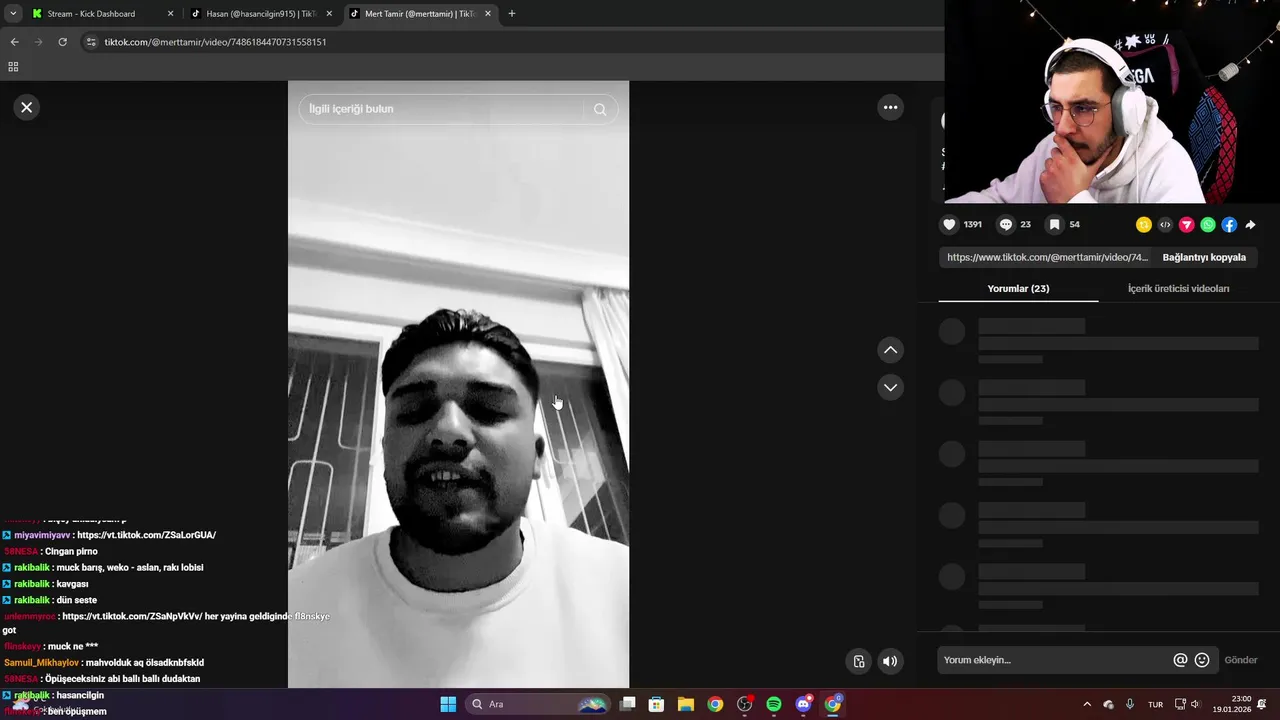1280x720 pixels.
Task: Open Chrome apps grid in bookmarks bar
Action: 13,67
